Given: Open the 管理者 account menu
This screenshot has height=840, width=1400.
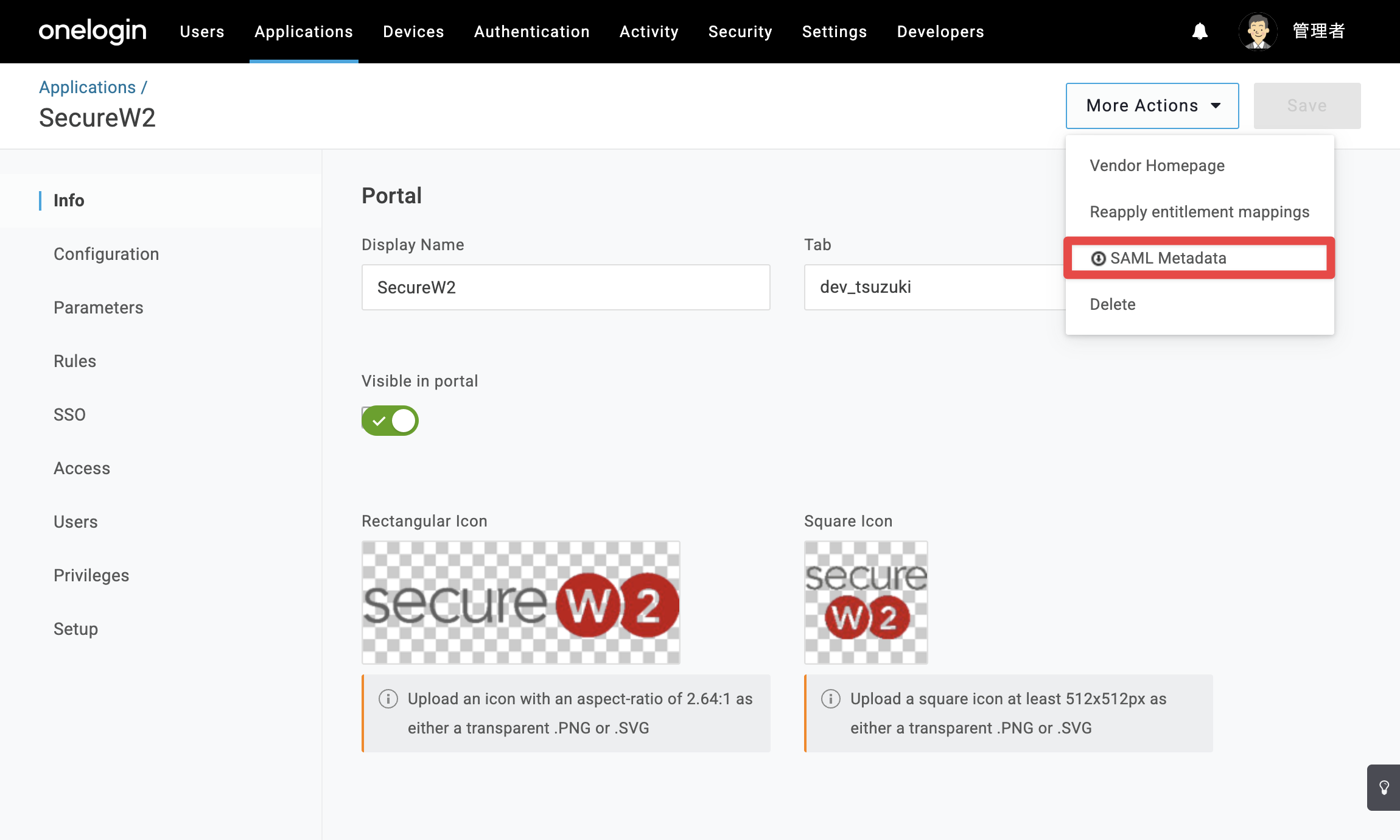Looking at the screenshot, I should pyautogui.click(x=1319, y=31).
